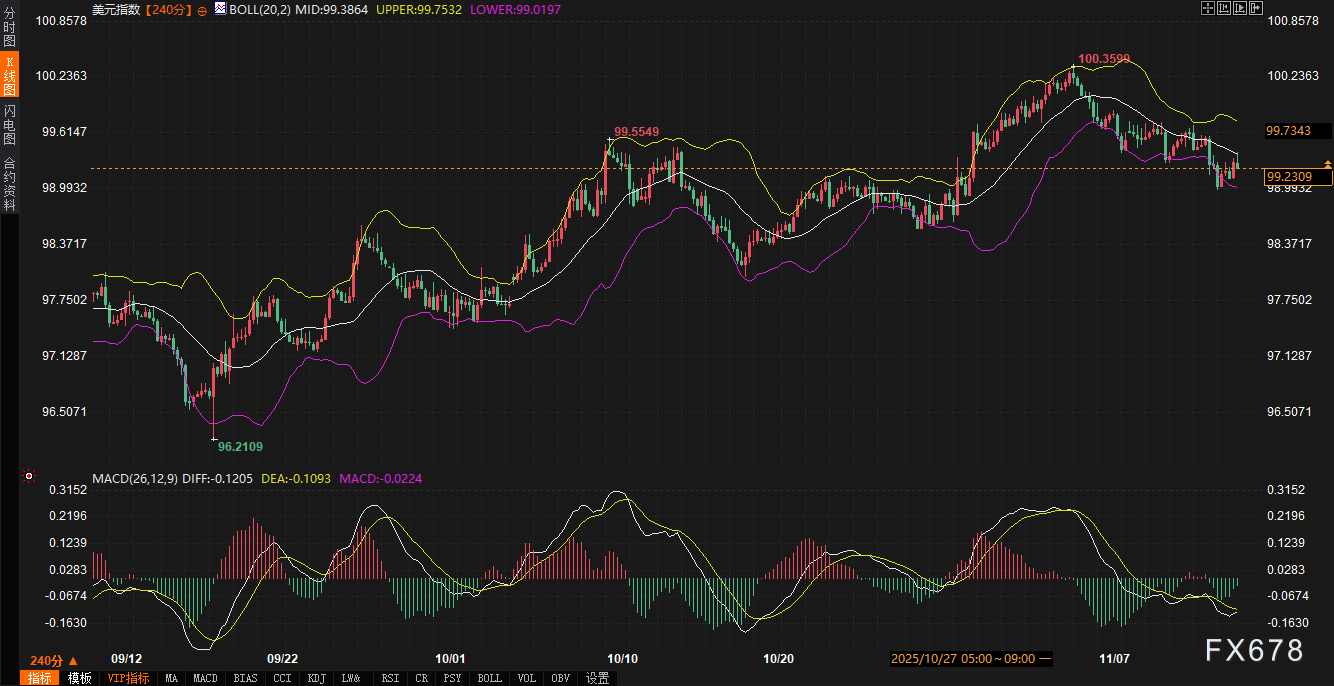This screenshot has width=1334, height=686.
Task: Select the CCI indicator button
Action: click(x=282, y=678)
